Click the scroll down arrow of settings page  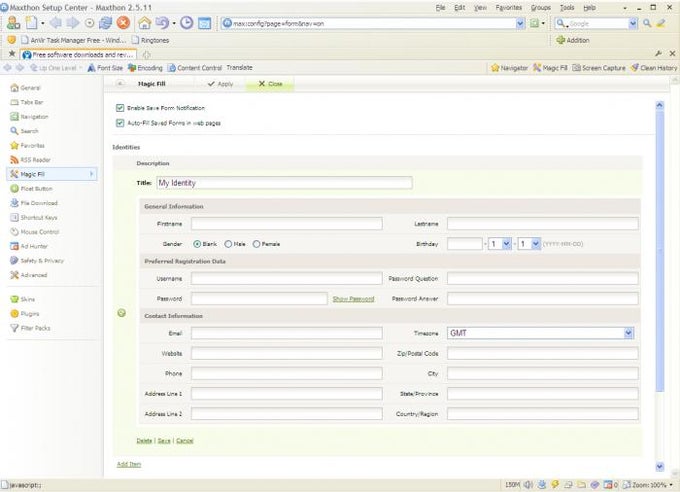pos(660,466)
